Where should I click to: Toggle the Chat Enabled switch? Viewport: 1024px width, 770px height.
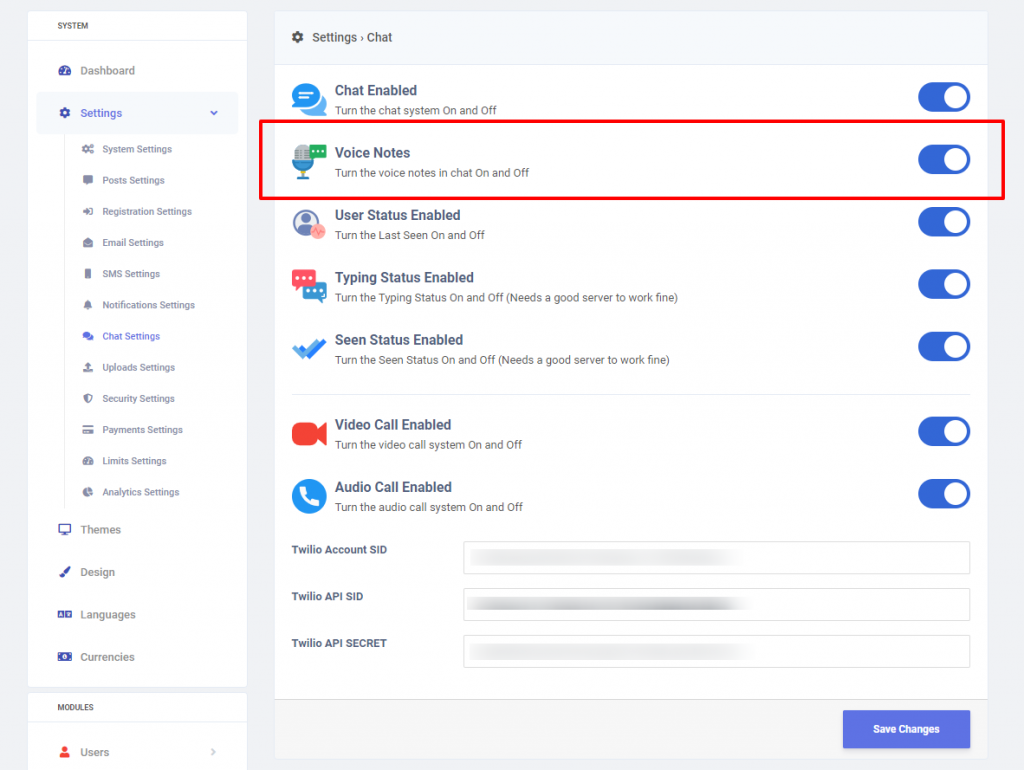944,97
